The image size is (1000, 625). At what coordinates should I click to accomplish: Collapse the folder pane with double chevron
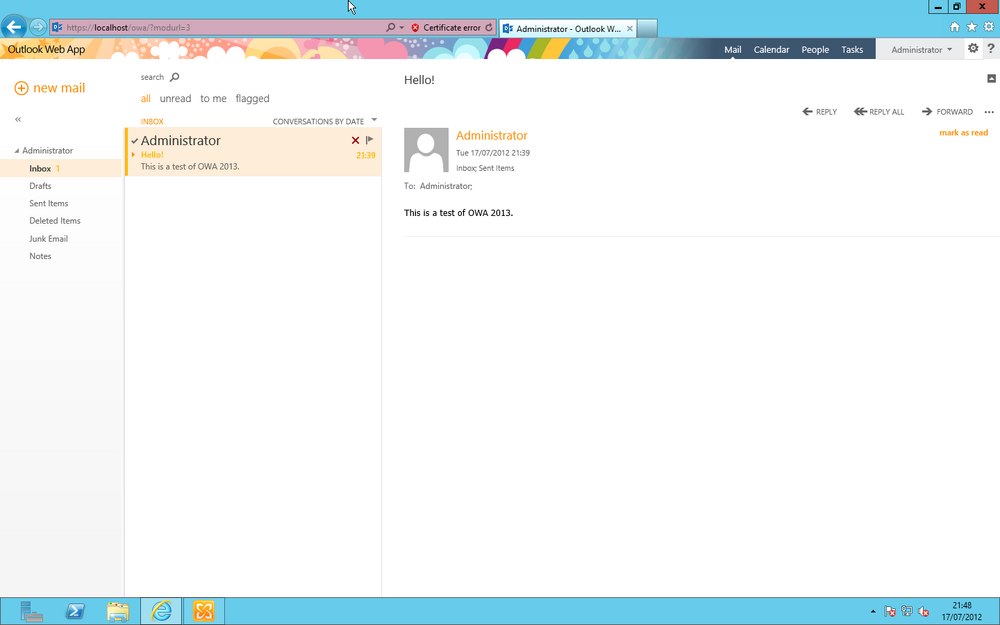(18, 119)
